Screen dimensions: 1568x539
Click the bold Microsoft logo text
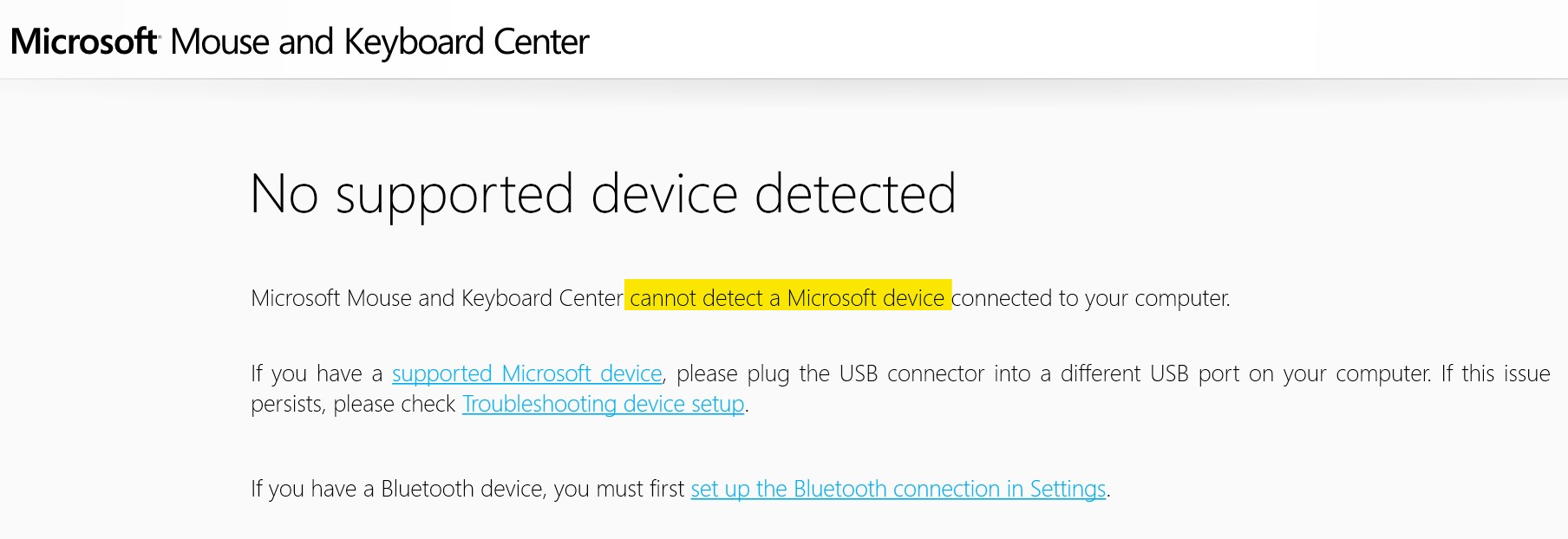coord(84,42)
